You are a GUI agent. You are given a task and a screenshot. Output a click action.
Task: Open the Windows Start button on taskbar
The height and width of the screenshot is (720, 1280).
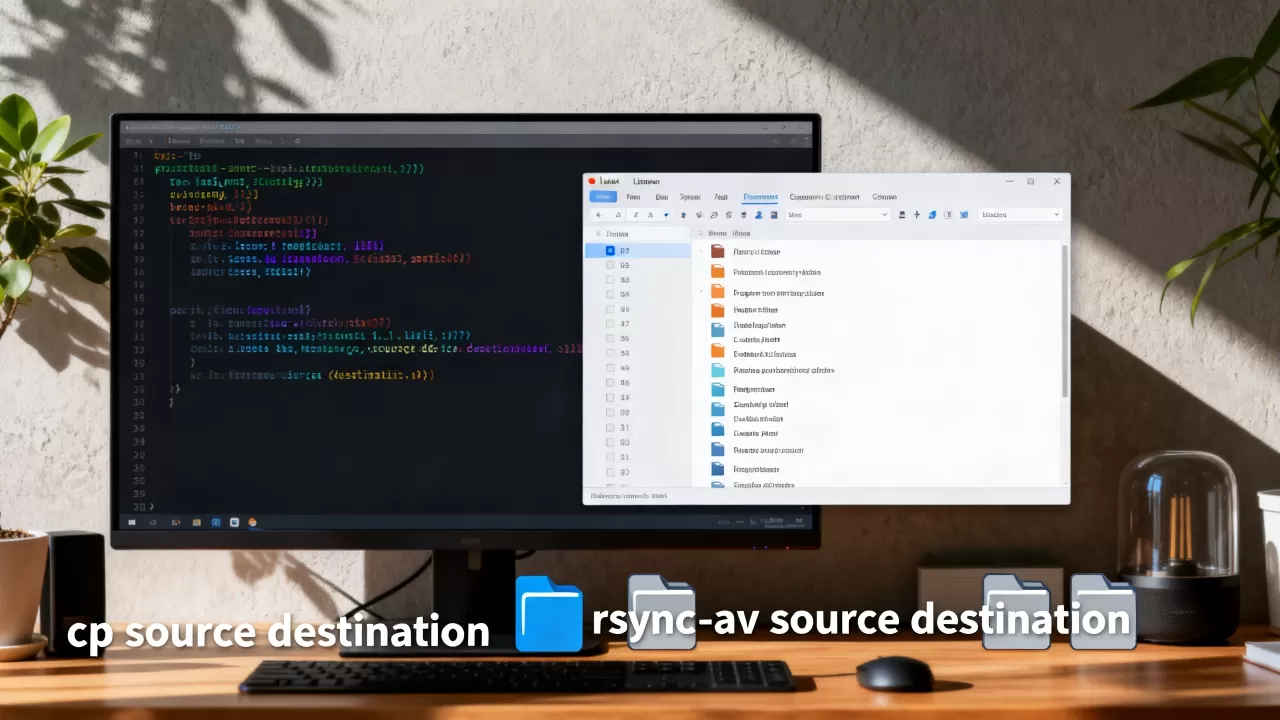[x=132, y=522]
